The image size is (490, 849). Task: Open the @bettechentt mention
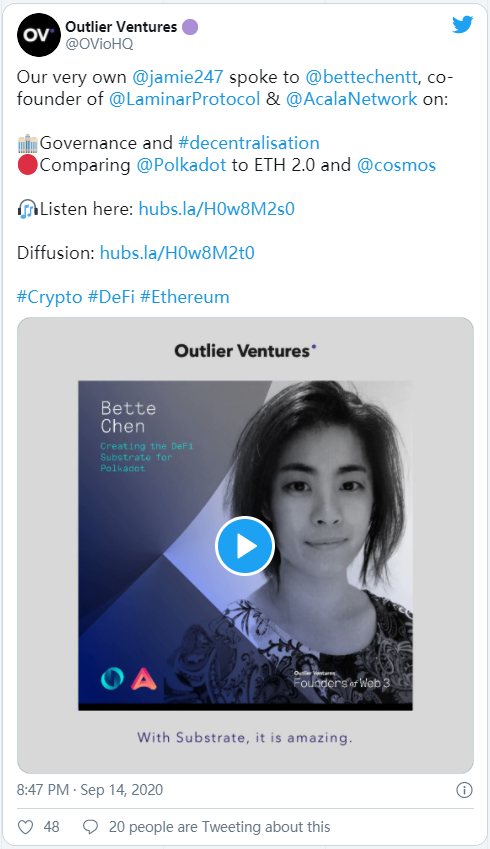click(362, 77)
